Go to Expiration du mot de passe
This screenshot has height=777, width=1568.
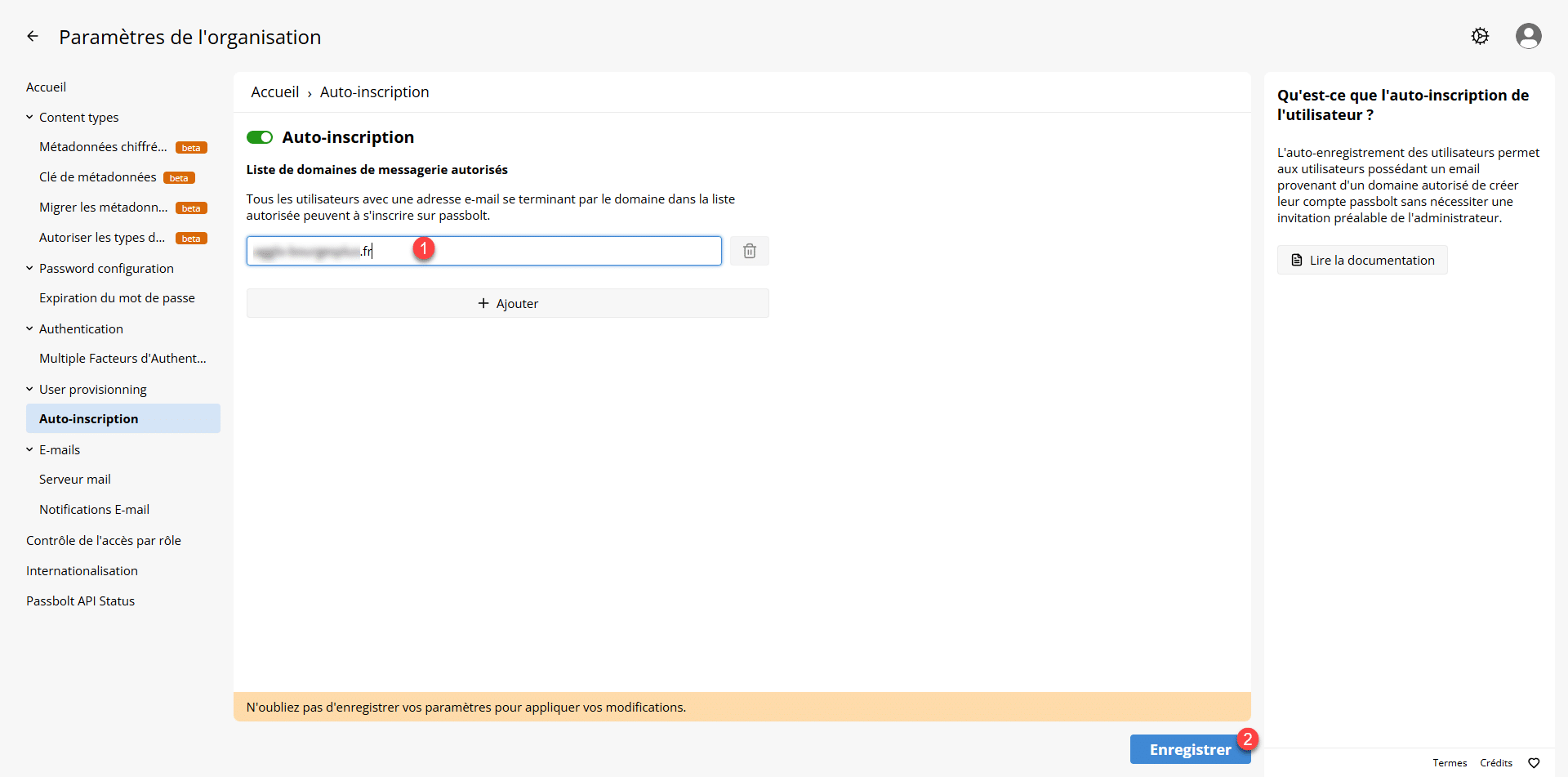[117, 298]
